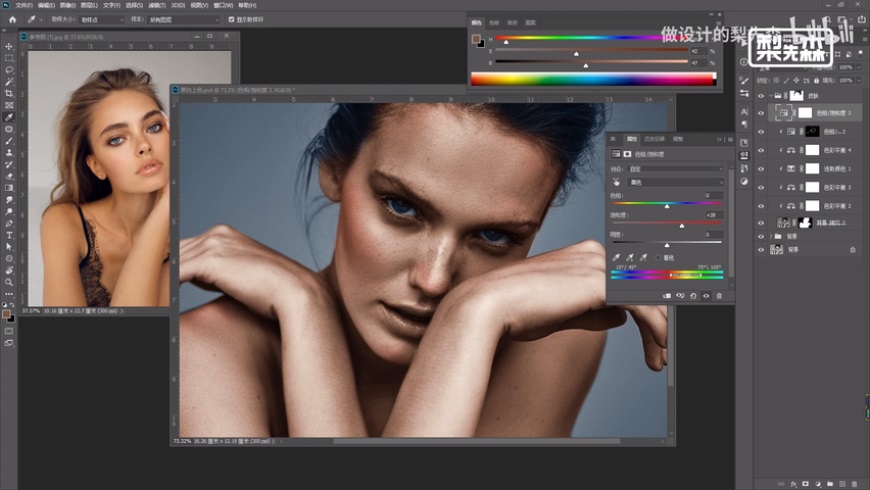Open the 预设 preset dropdown in Properties

tap(675, 169)
